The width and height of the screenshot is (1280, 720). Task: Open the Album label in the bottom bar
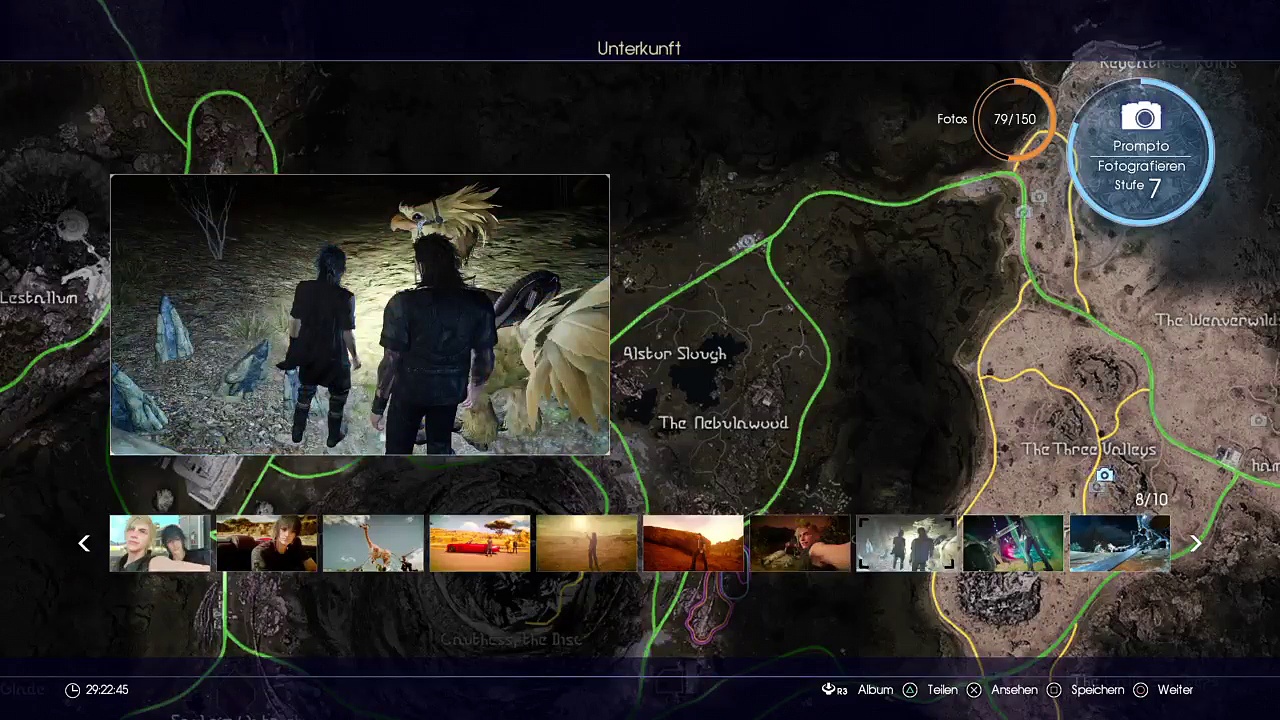(x=875, y=690)
